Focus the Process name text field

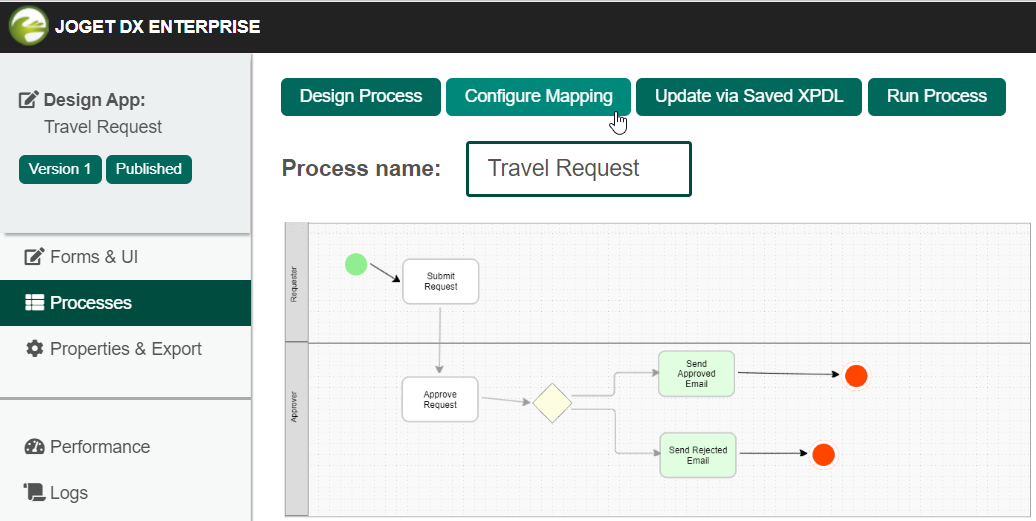point(578,169)
